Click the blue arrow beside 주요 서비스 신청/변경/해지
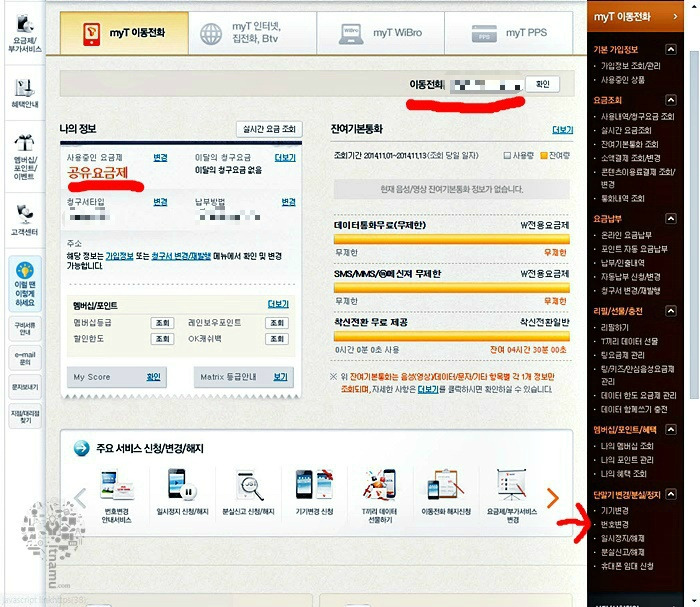Image resolution: width=700 pixels, height=607 pixels. (x=81, y=448)
